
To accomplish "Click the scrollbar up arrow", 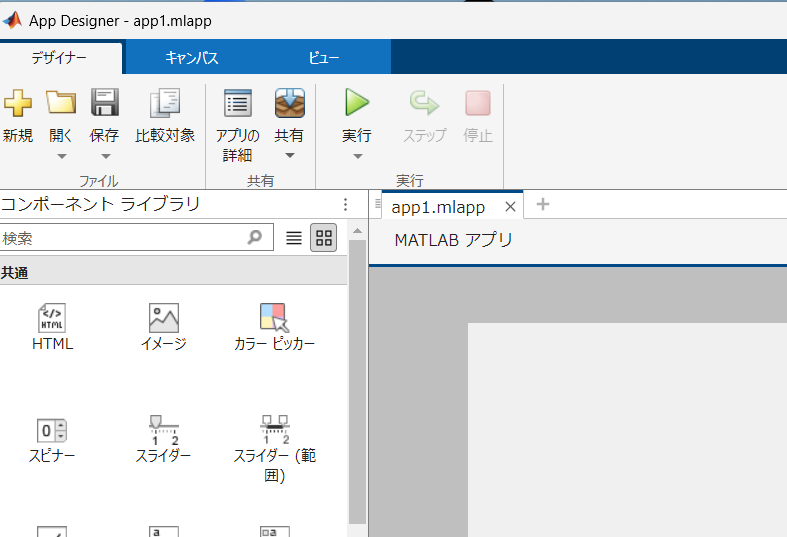I will click(x=357, y=231).
